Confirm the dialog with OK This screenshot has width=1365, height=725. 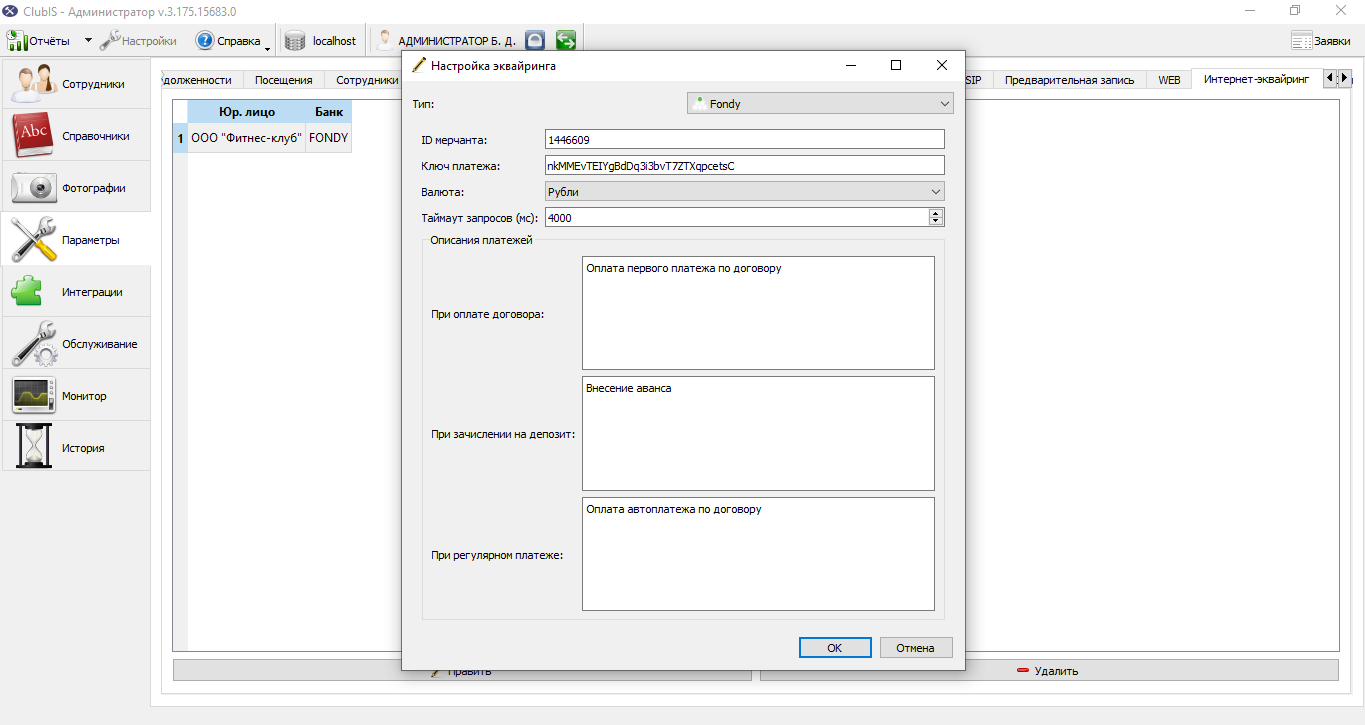(x=835, y=648)
